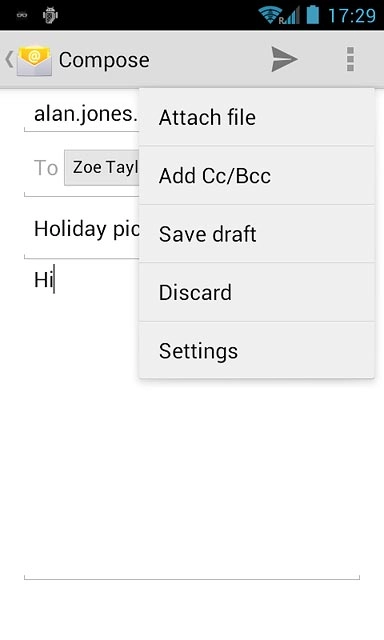
Task: Tap the Holiday pic subject field
Action: pyautogui.click(x=82, y=229)
